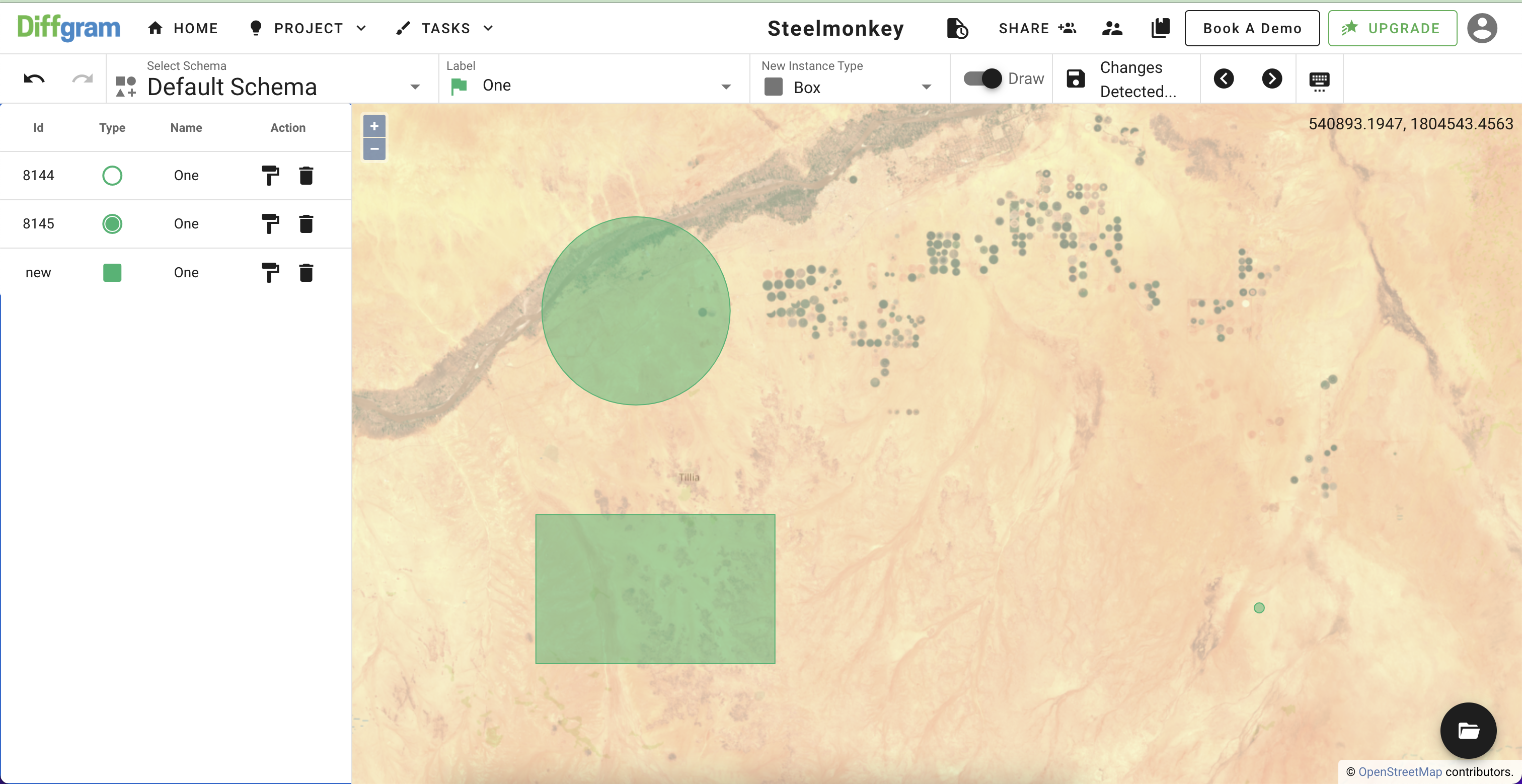Toggle the Draw mode switch
The height and width of the screenshot is (784, 1522).
(x=982, y=79)
